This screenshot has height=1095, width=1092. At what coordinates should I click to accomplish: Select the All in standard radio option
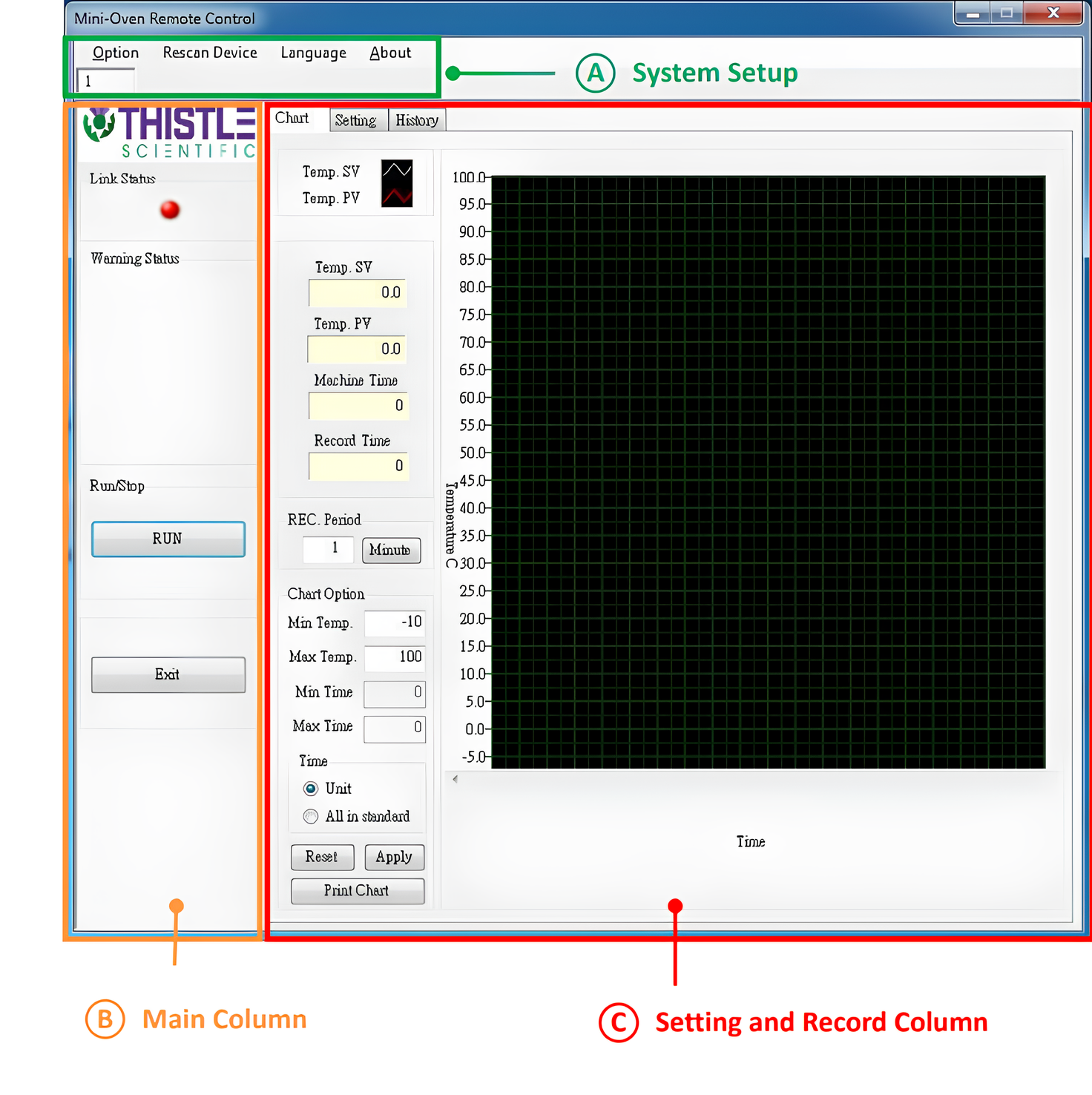point(311,817)
